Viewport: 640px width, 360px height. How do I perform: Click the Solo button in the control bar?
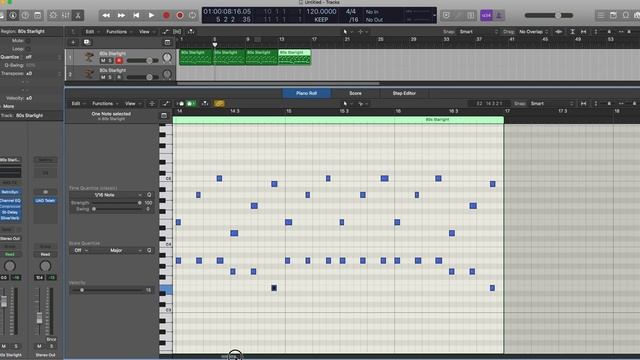471,16
